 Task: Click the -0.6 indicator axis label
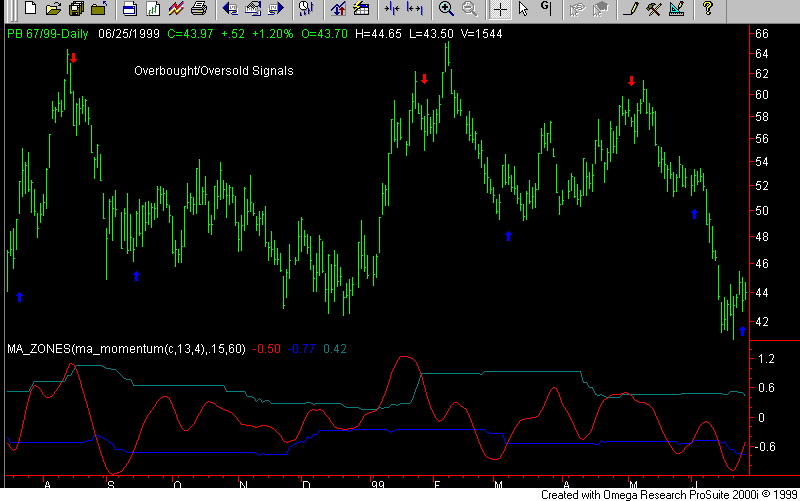click(x=764, y=447)
